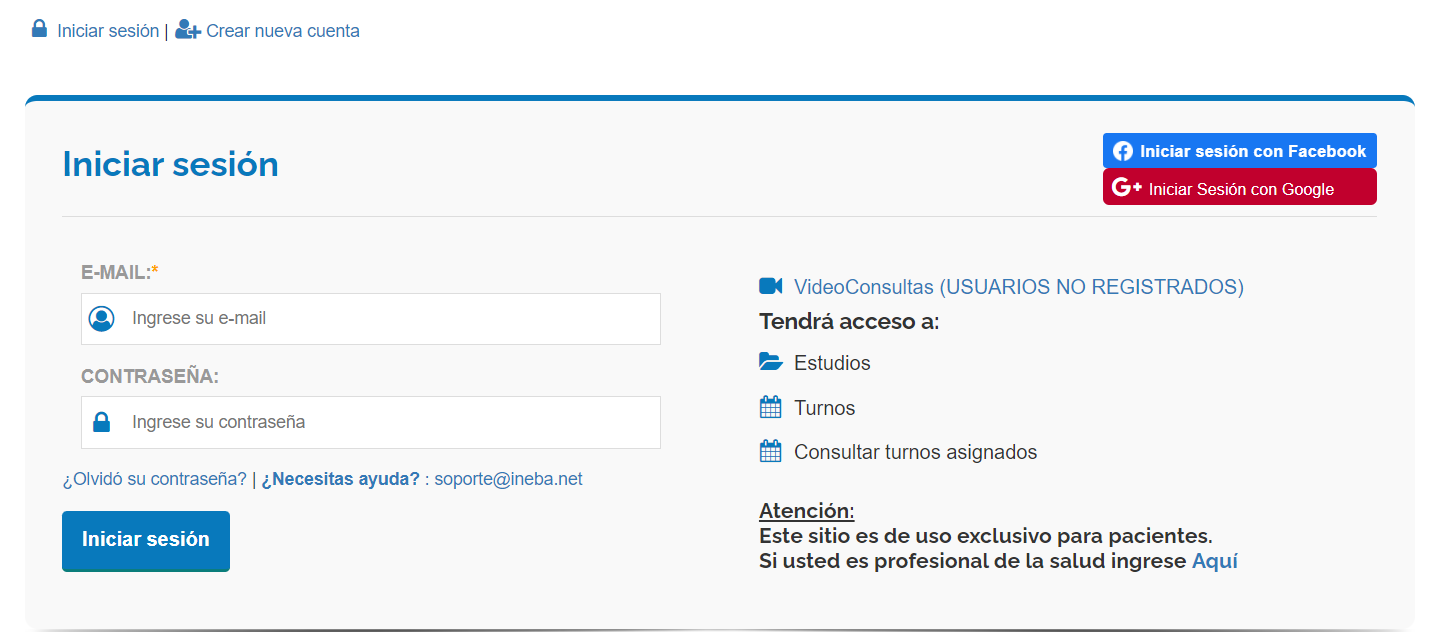The width and height of the screenshot is (1434, 632).
Task: Click calendar icon beside Consultar turnos asignados
Action: pos(770,451)
